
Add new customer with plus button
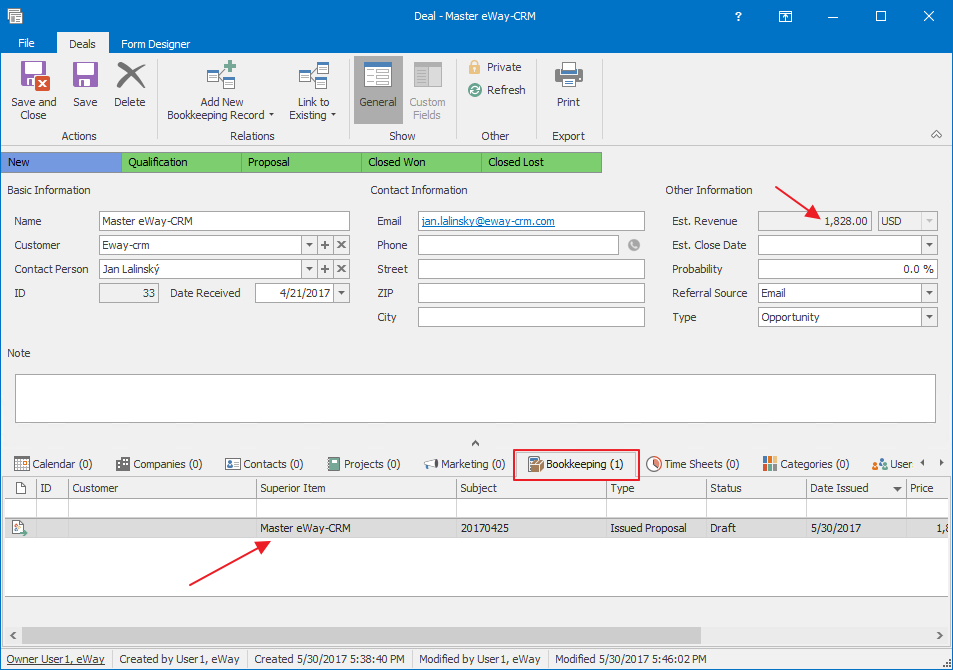click(325, 245)
